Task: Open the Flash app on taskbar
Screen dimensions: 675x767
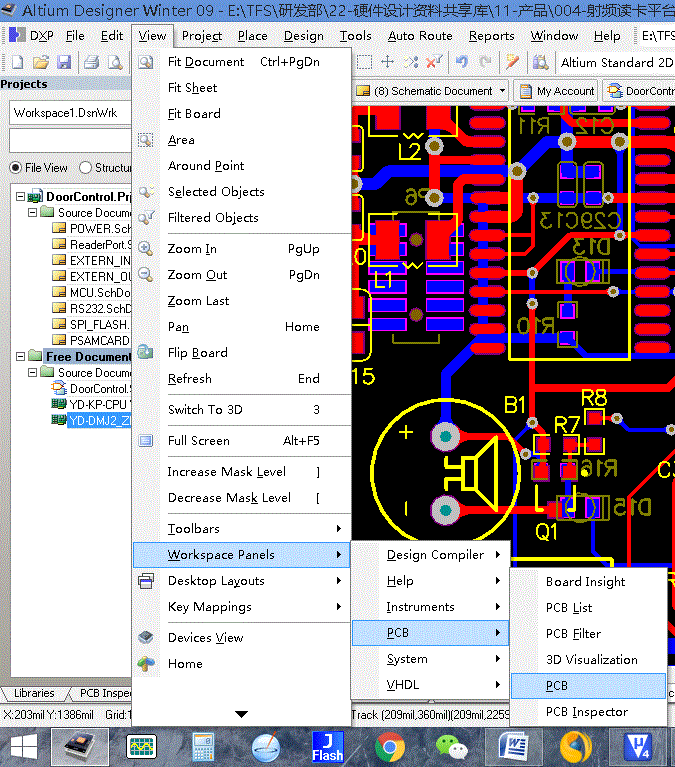Action: pos(328,747)
